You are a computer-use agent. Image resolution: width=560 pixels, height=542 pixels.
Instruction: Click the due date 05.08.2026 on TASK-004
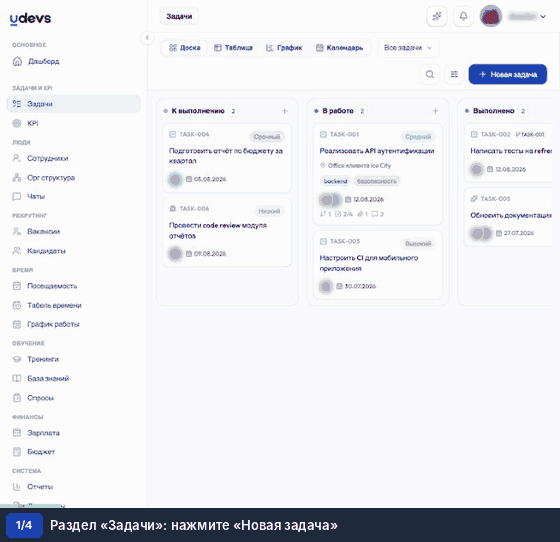click(x=206, y=179)
